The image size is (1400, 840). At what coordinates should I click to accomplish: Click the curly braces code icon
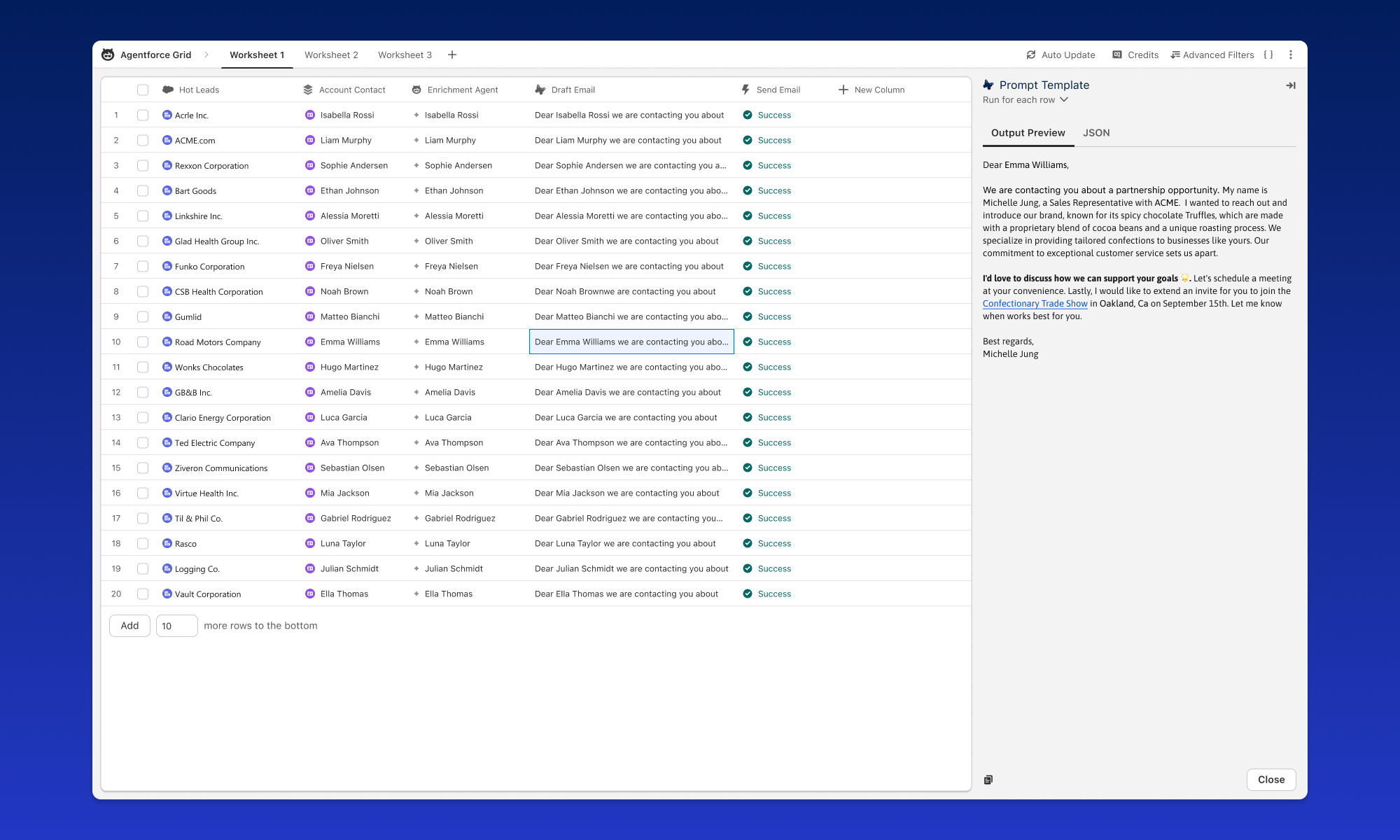(1268, 55)
